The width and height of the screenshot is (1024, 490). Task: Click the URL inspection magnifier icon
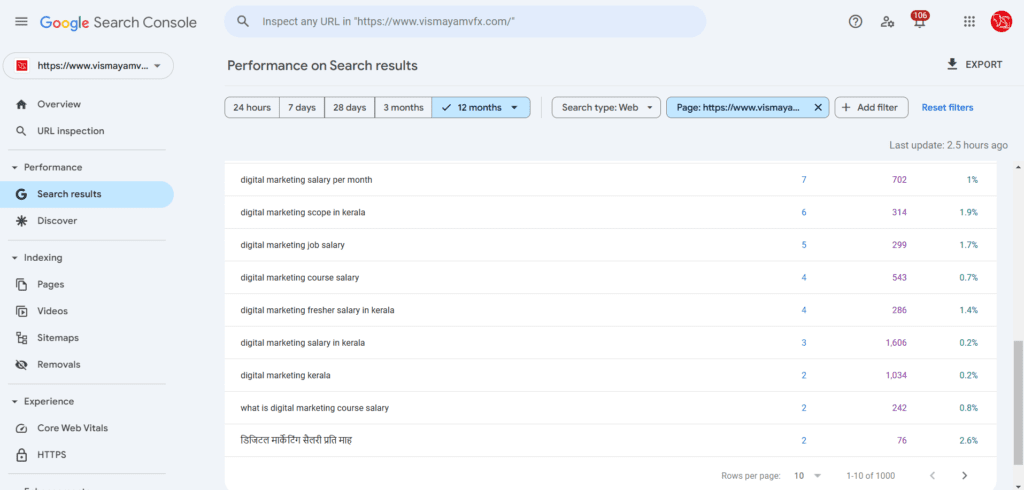[x=22, y=131]
